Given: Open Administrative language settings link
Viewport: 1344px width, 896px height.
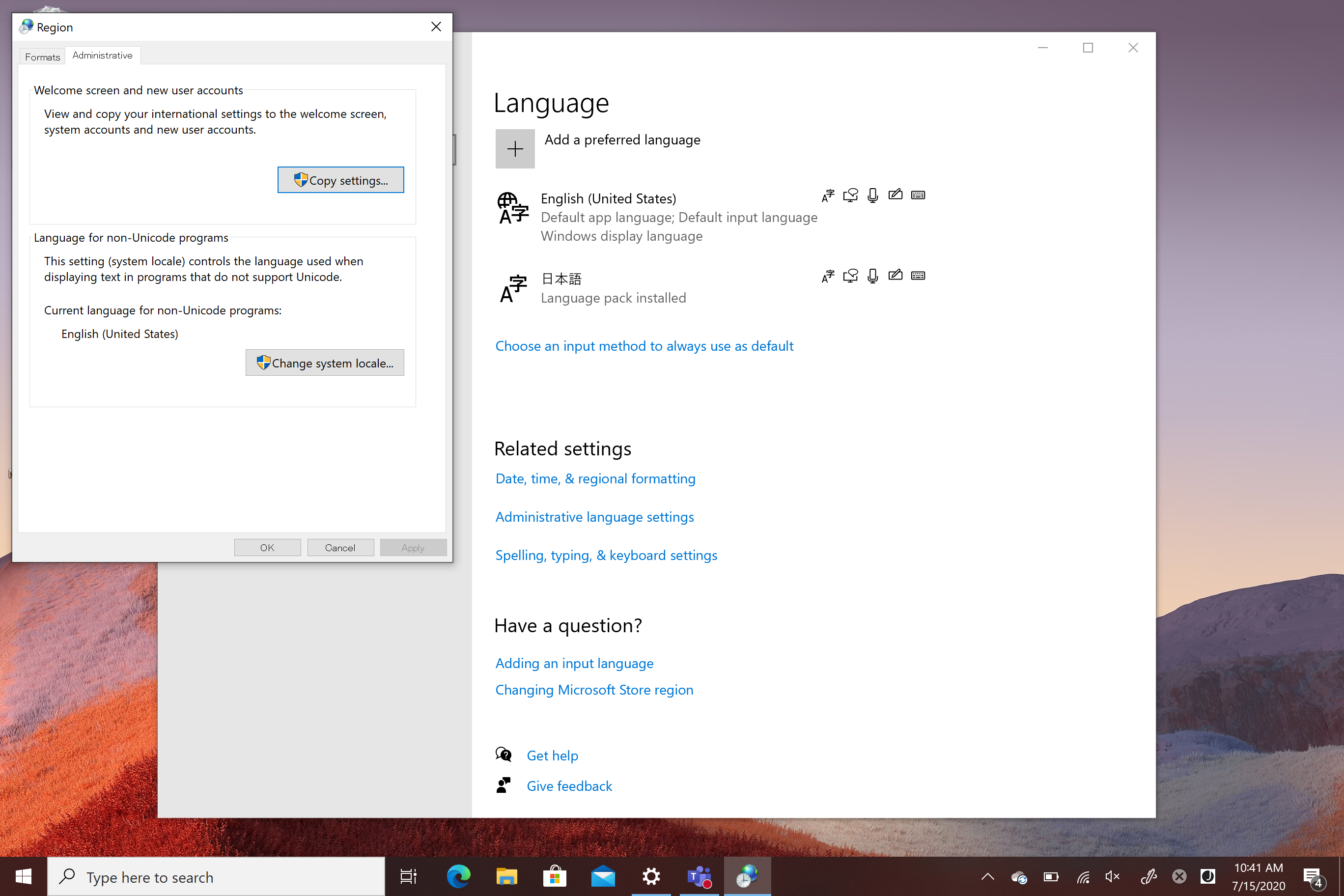Looking at the screenshot, I should tap(594, 517).
